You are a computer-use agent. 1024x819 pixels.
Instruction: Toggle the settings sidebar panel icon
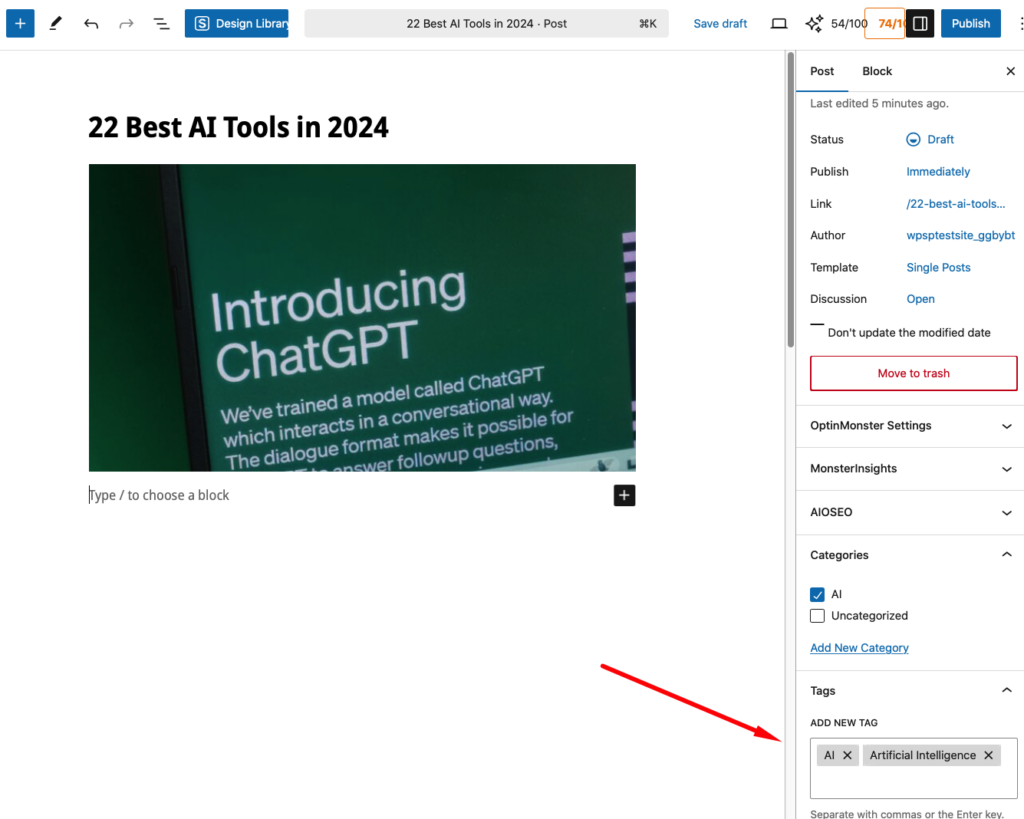(x=920, y=23)
